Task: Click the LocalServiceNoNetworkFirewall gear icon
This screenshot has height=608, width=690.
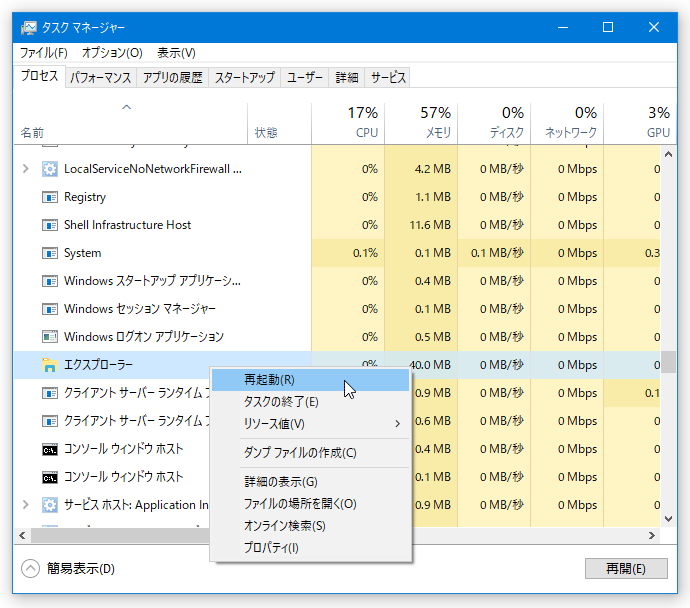Action: click(50, 169)
